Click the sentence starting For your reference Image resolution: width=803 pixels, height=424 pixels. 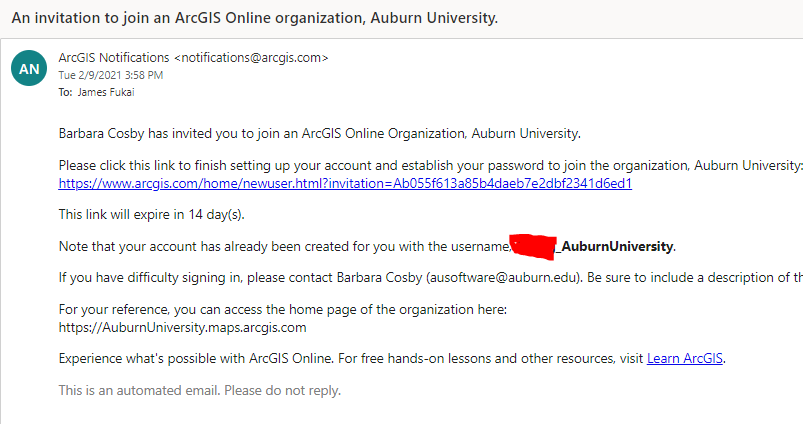[283, 310]
